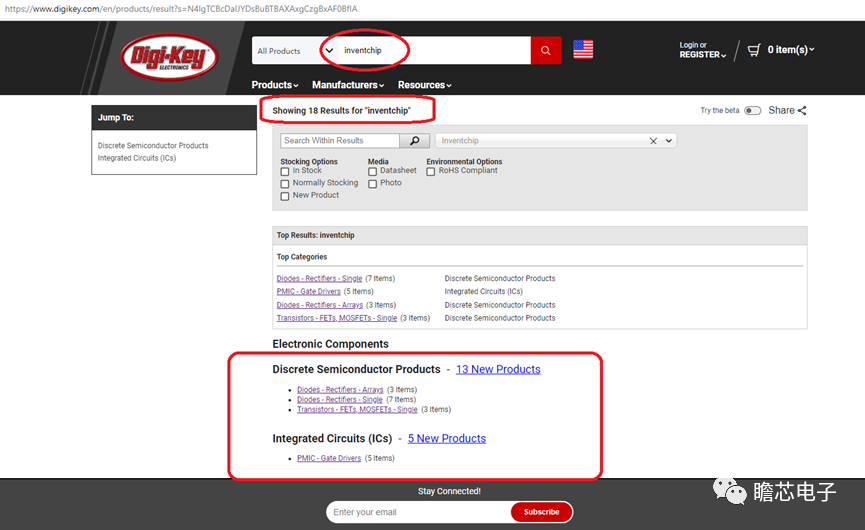Open Diodes - Rectifiers - Single in Top Categories
Viewport: 865px width, 530px height.
tap(319, 279)
